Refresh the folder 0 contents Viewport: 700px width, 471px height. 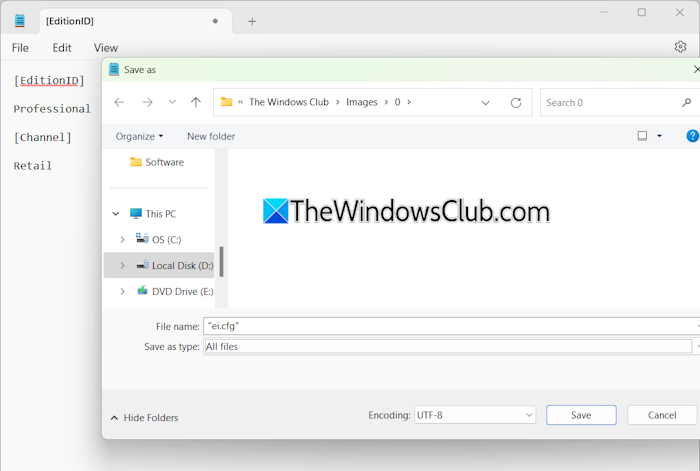[x=516, y=103]
